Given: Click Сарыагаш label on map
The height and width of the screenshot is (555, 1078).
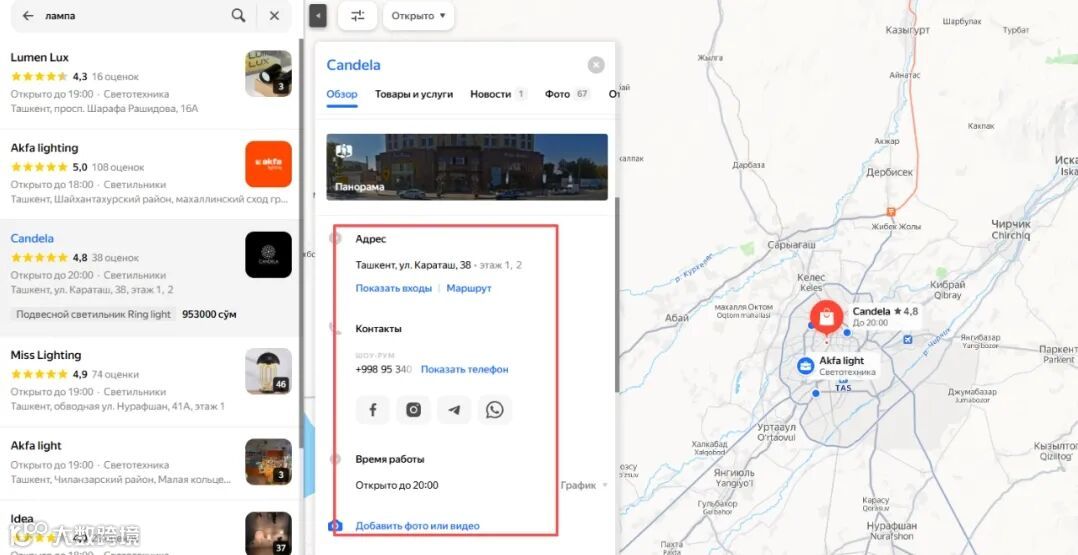Looking at the screenshot, I should 791,244.
